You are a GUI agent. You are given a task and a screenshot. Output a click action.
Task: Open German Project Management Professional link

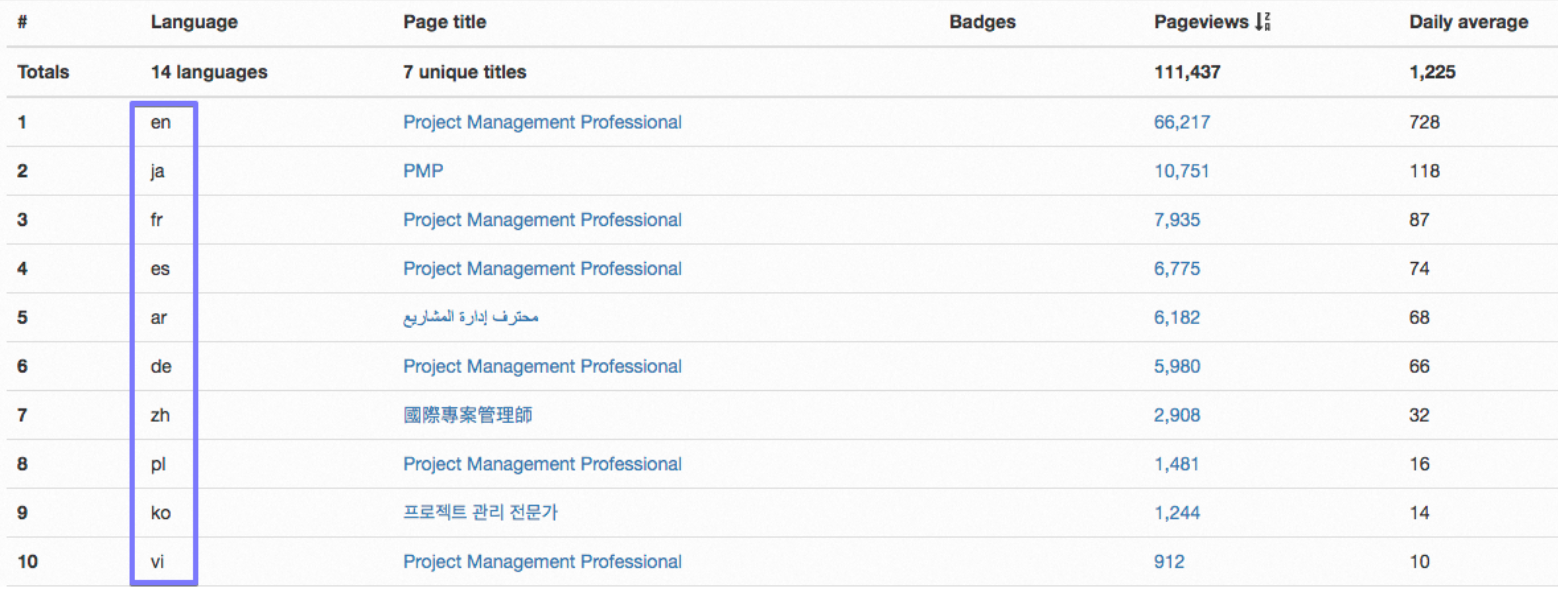click(x=542, y=367)
